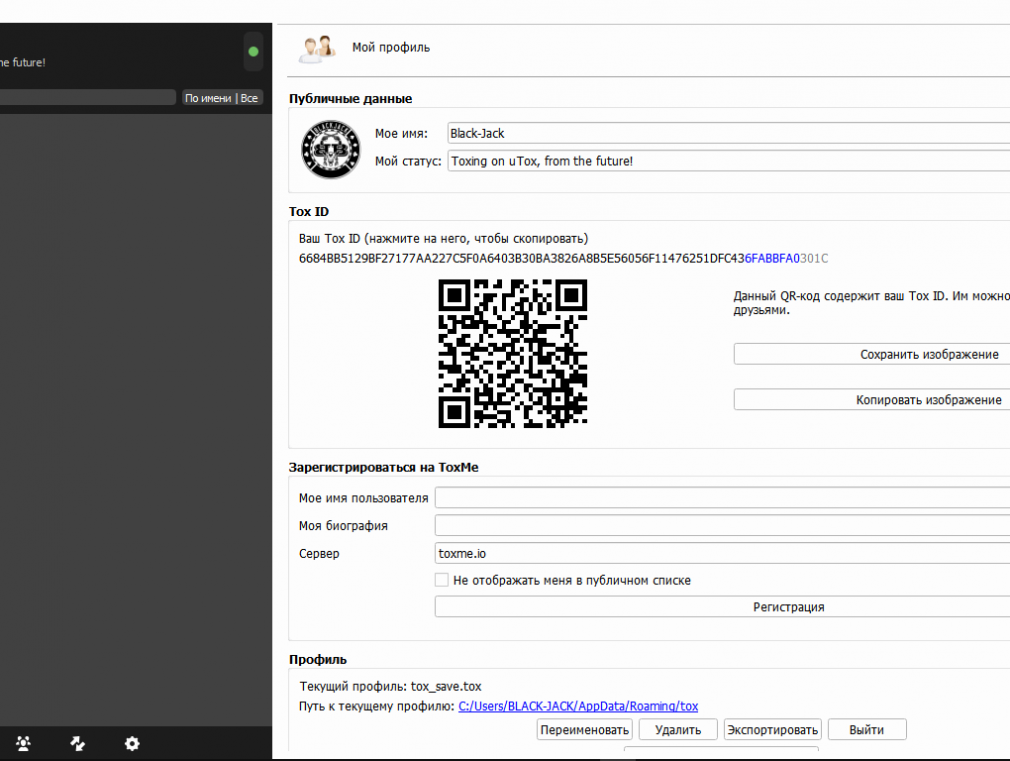Click the 'Публичные данные' section heading

pos(350,99)
